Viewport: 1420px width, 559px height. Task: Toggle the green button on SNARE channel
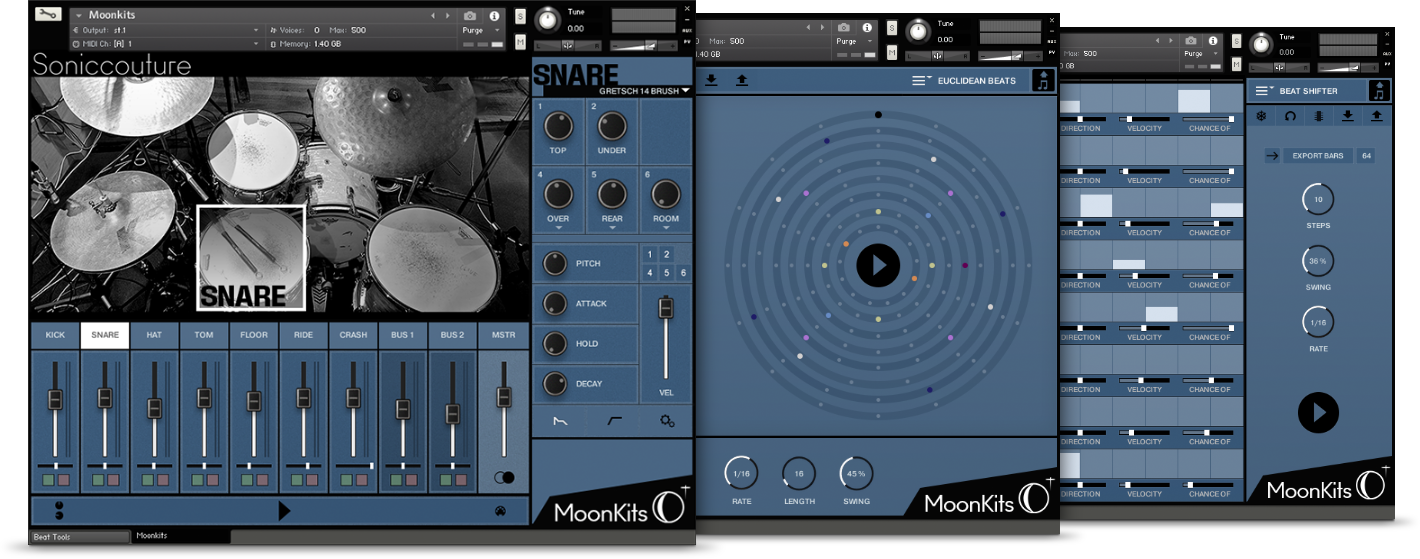pos(97,481)
